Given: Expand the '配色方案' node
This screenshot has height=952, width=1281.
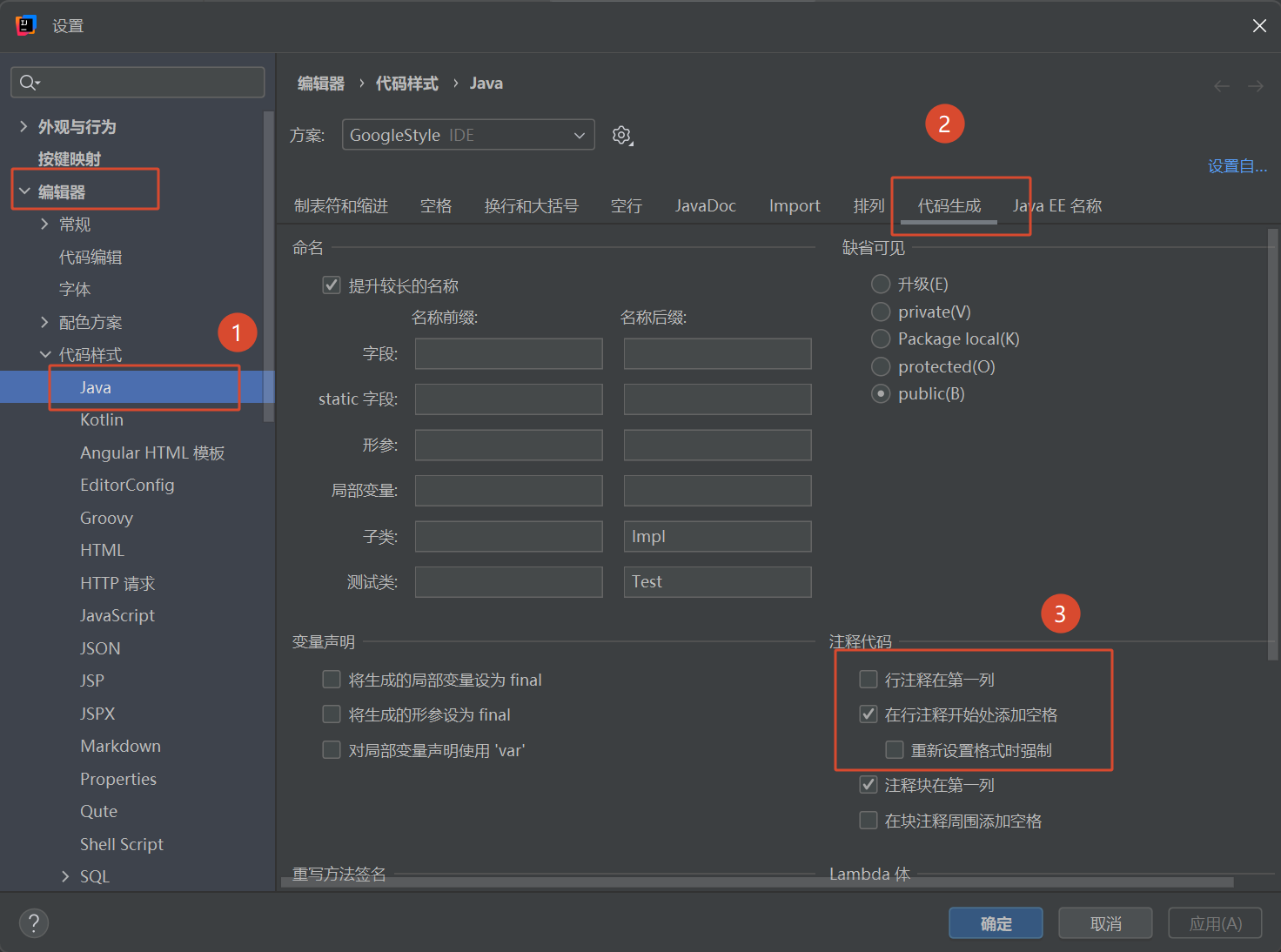Looking at the screenshot, I should click(x=44, y=322).
